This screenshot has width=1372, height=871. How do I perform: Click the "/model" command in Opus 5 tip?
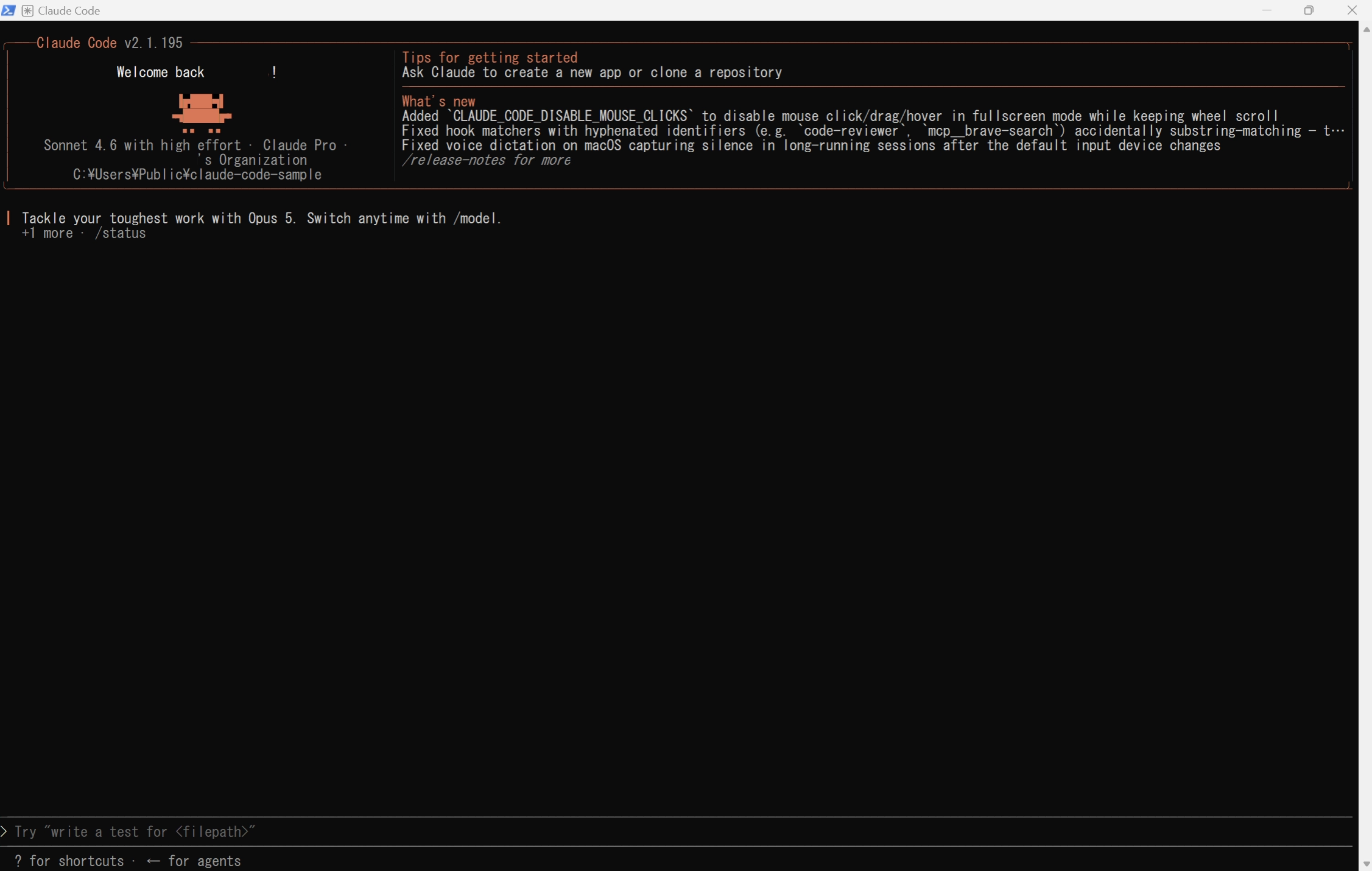(x=475, y=219)
